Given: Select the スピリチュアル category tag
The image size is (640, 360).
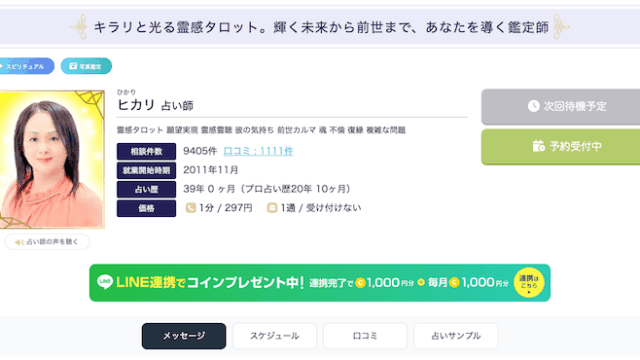Looking at the screenshot, I should pyautogui.click(x=26, y=66).
